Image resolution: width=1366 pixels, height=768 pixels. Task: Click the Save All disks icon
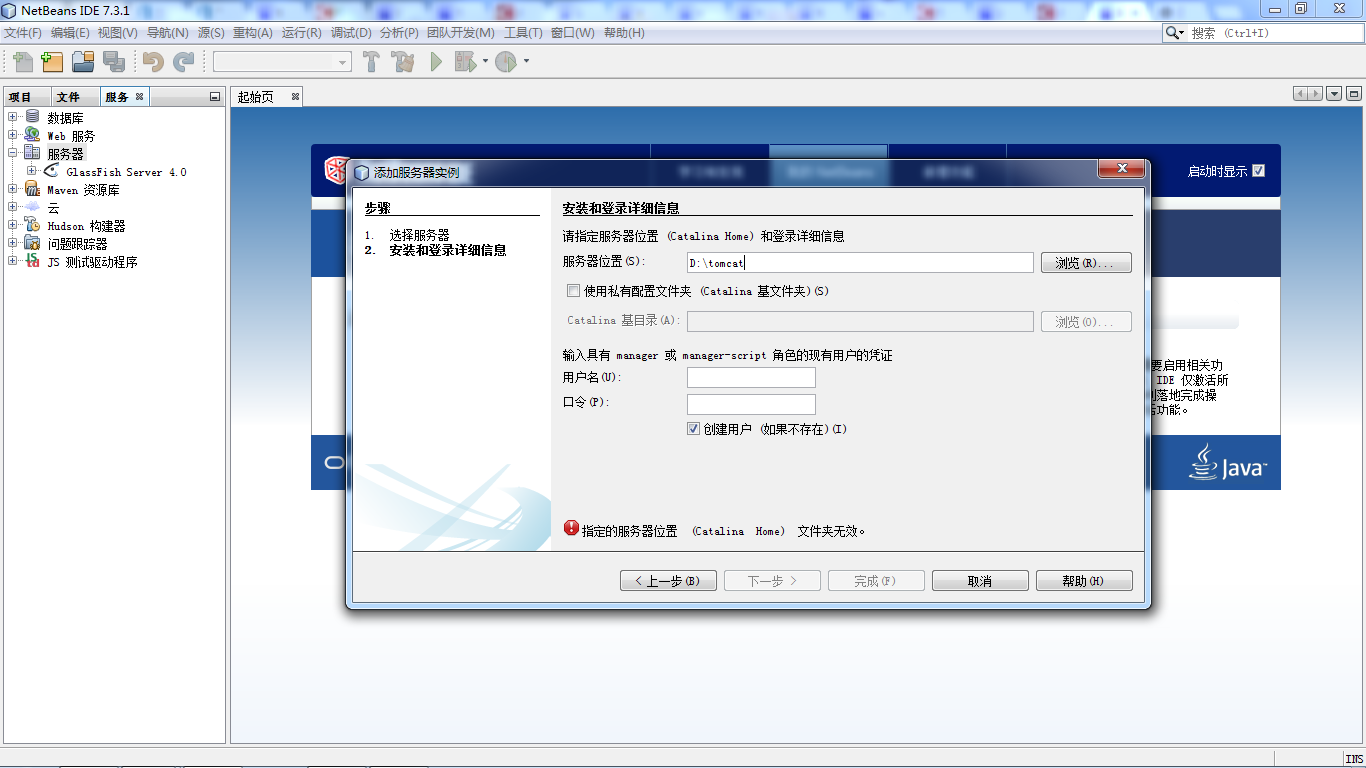114,62
